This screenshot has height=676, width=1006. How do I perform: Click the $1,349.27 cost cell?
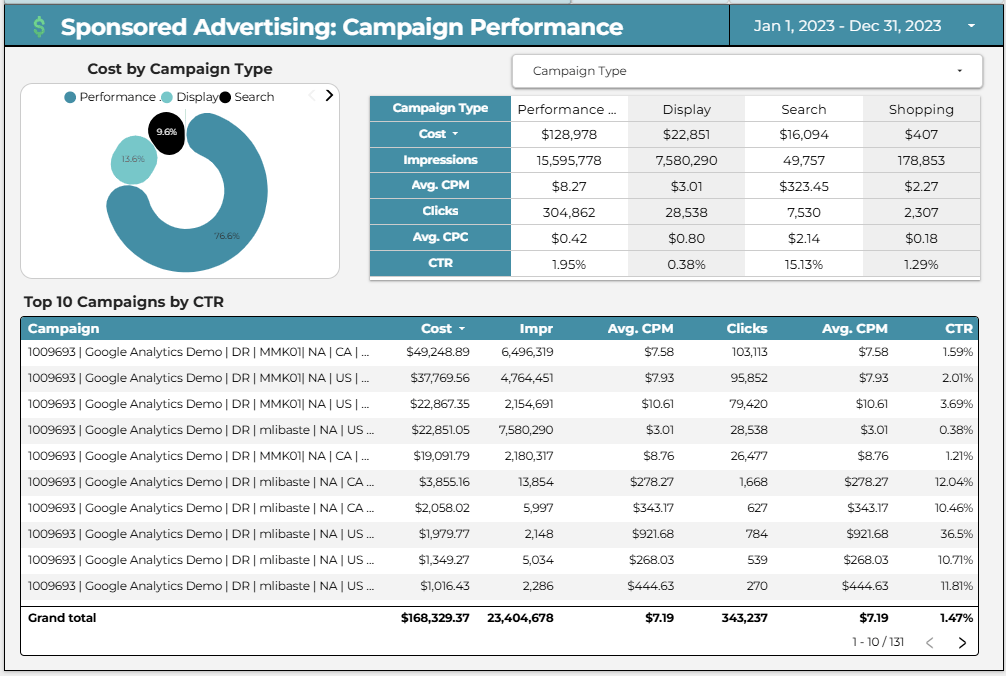443,560
